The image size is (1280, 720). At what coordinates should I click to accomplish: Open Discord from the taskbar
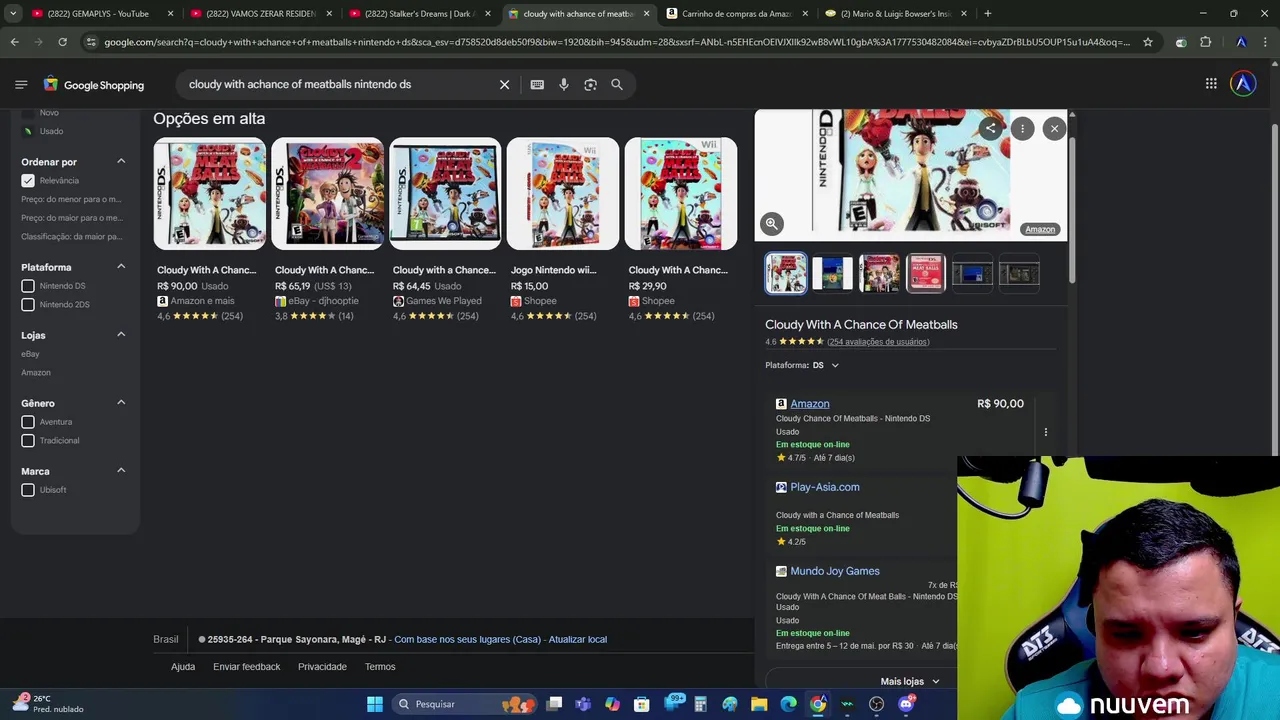(x=906, y=704)
